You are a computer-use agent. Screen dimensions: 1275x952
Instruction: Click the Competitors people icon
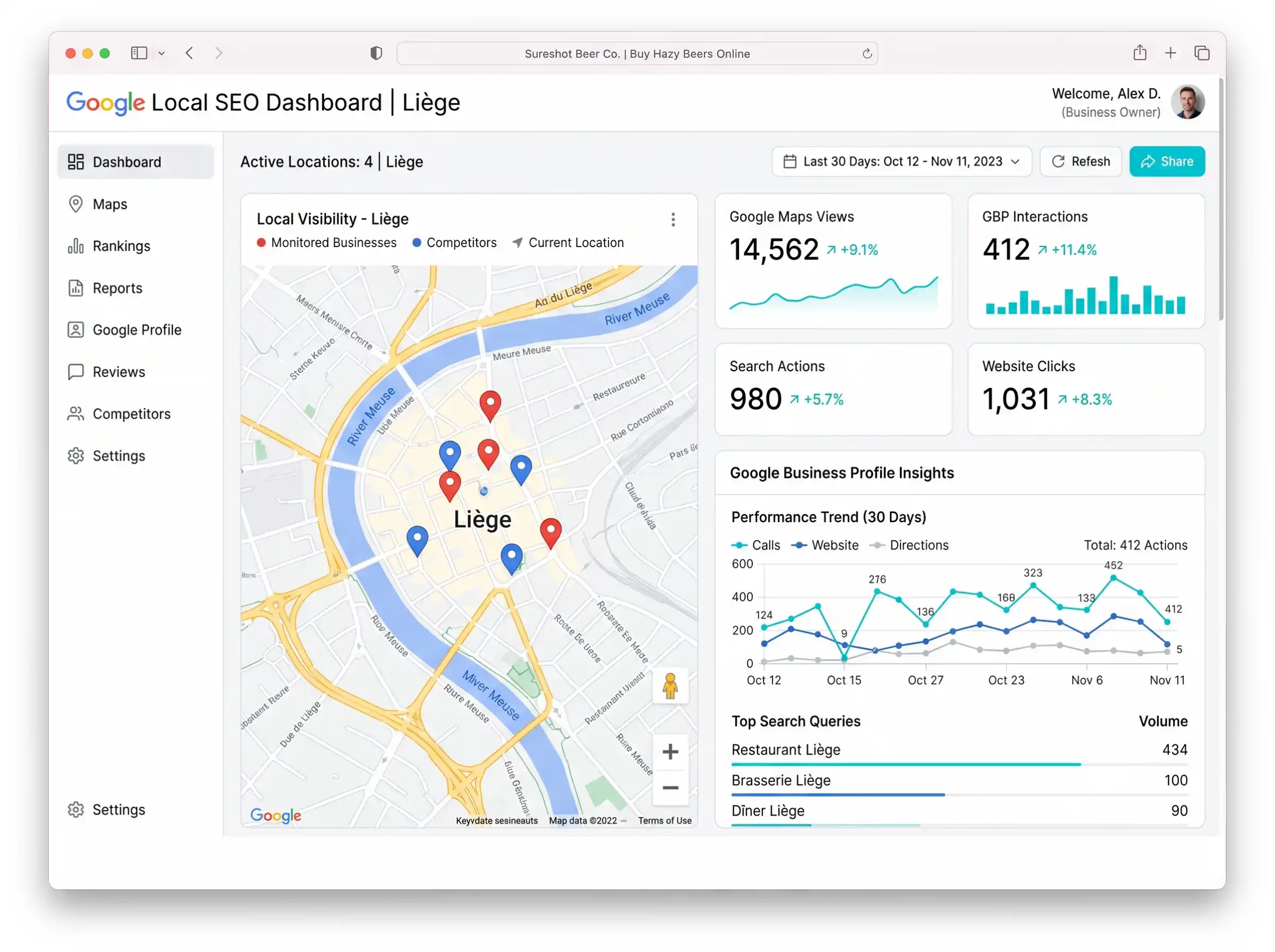75,414
